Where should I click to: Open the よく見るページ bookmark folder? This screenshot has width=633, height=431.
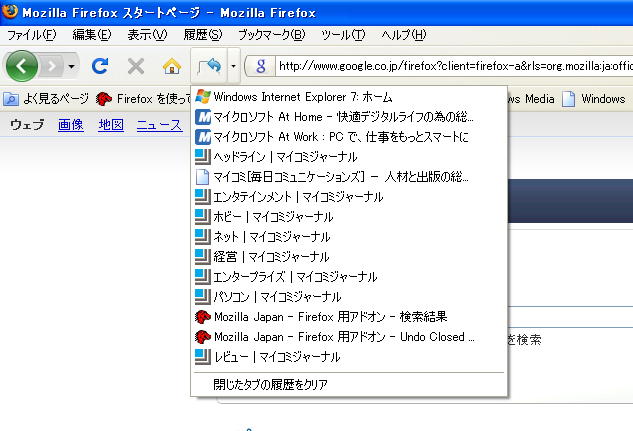click(x=46, y=98)
